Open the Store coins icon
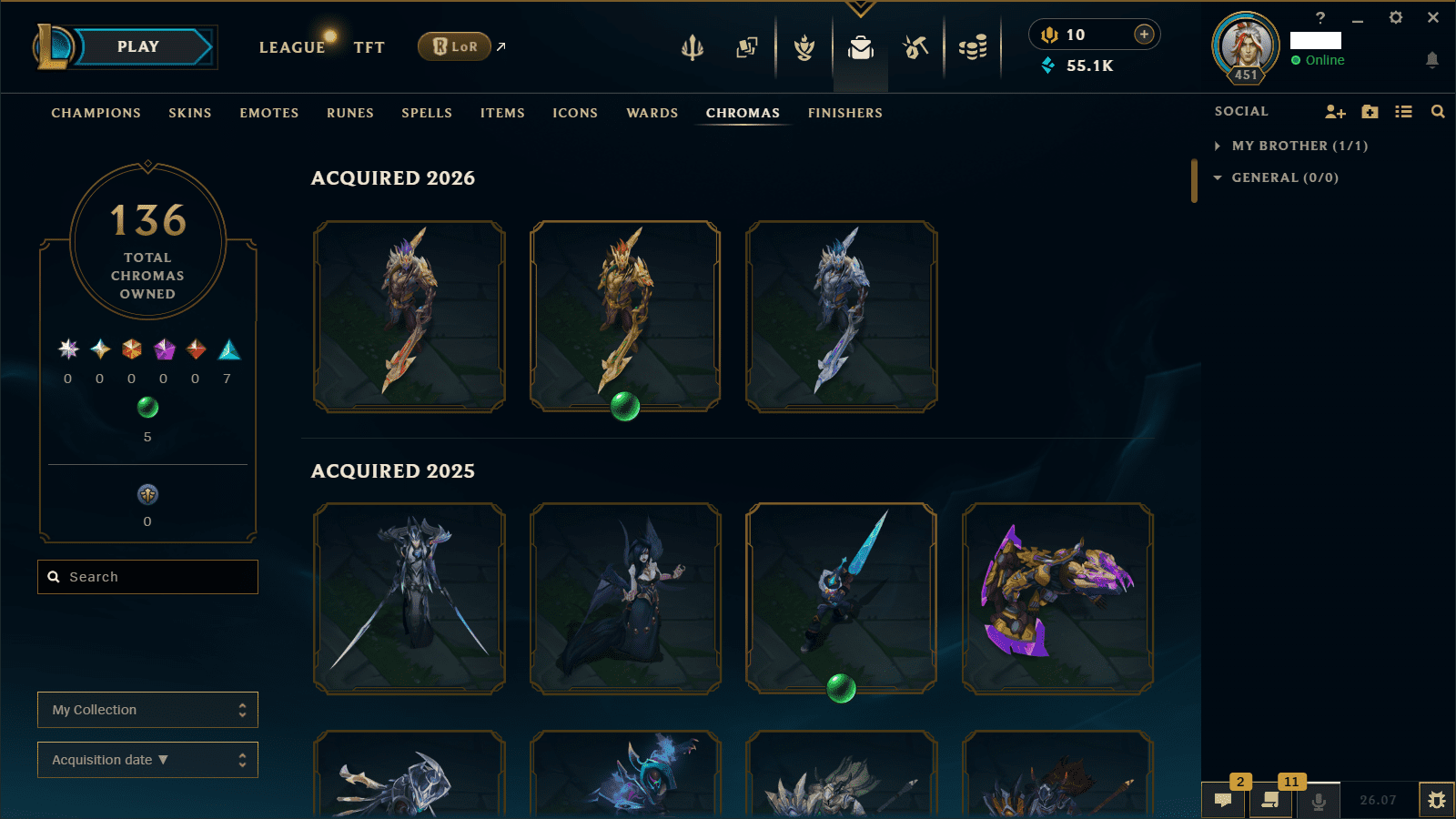This screenshot has width=1456, height=819. pyautogui.click(x=973, y=47)
